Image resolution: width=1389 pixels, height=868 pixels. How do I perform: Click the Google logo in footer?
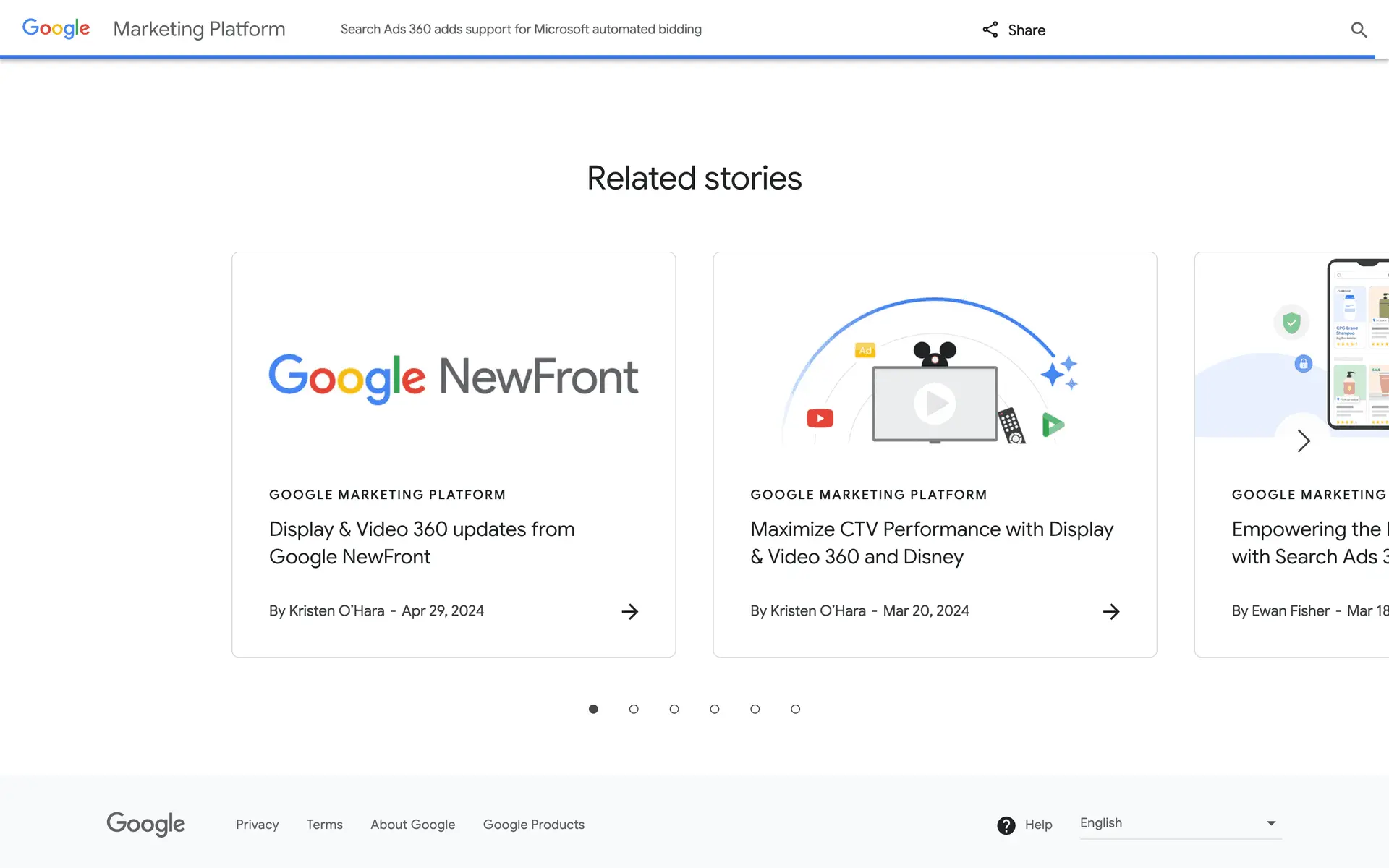click(145, 824)
